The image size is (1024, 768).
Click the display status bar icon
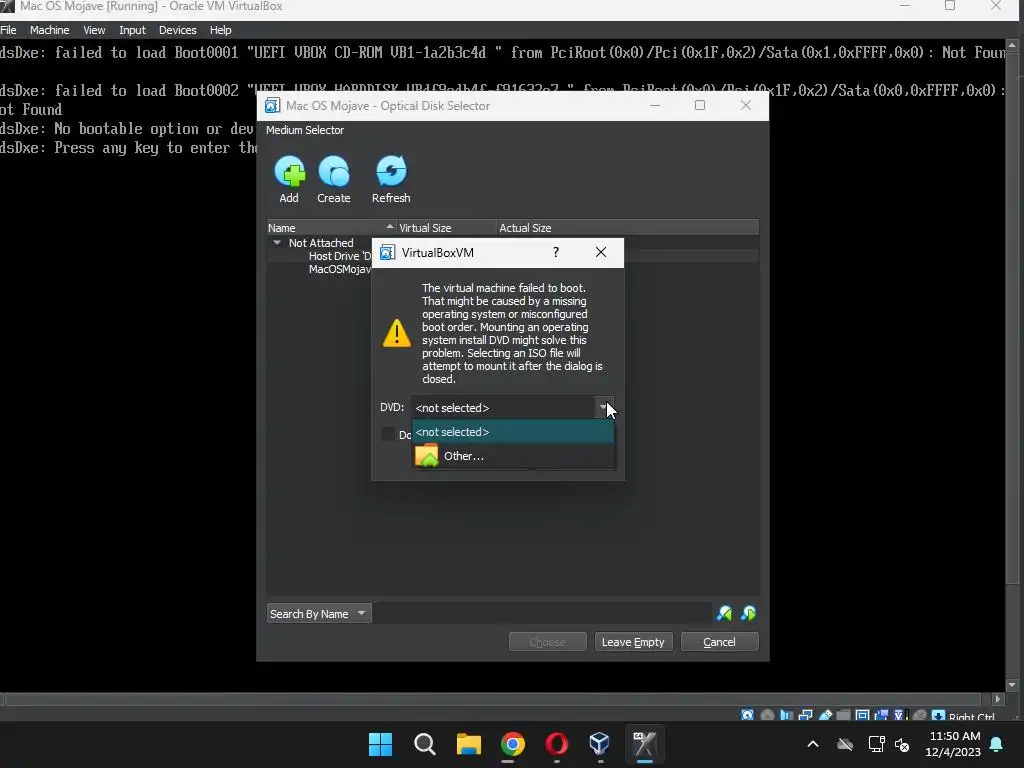[862, 716]
